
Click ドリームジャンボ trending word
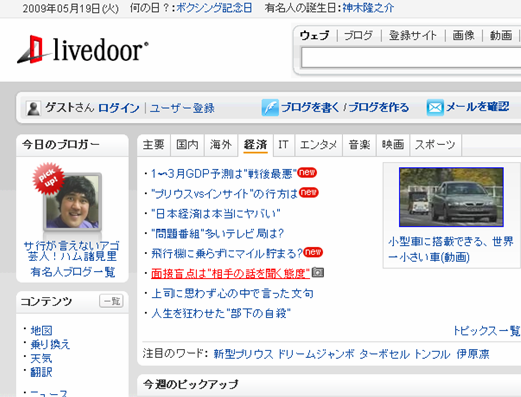coord(316,354)
